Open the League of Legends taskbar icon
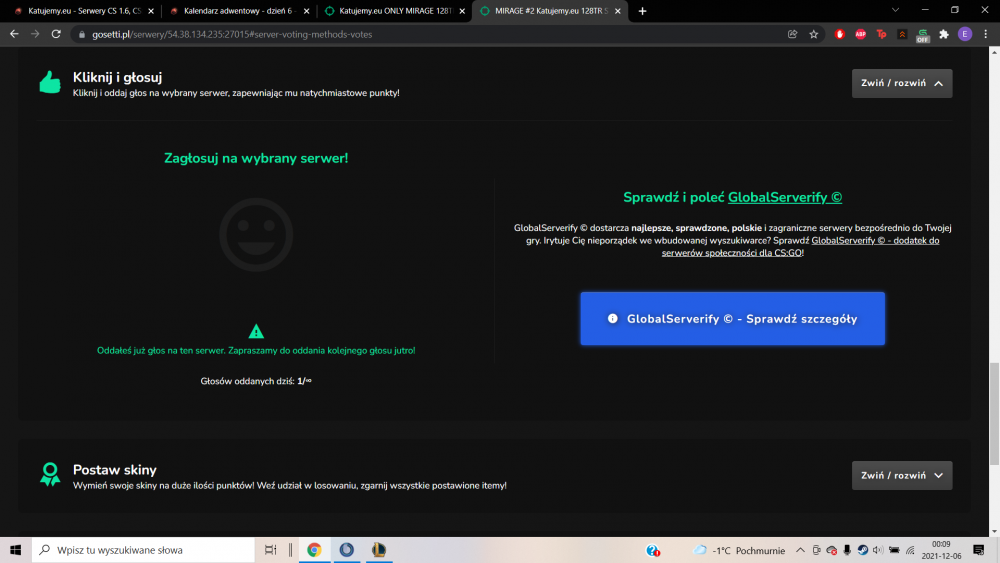Screen dimensions: 1000x563 coord(379,550)
